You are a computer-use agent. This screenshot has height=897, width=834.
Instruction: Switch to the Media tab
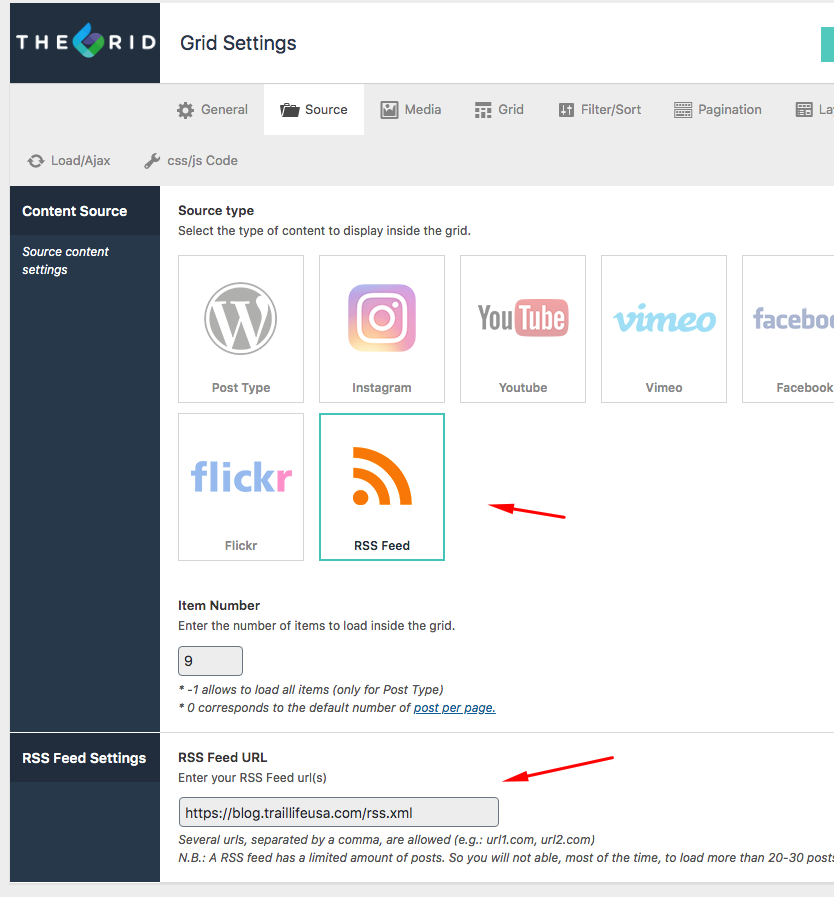(411, 109)
